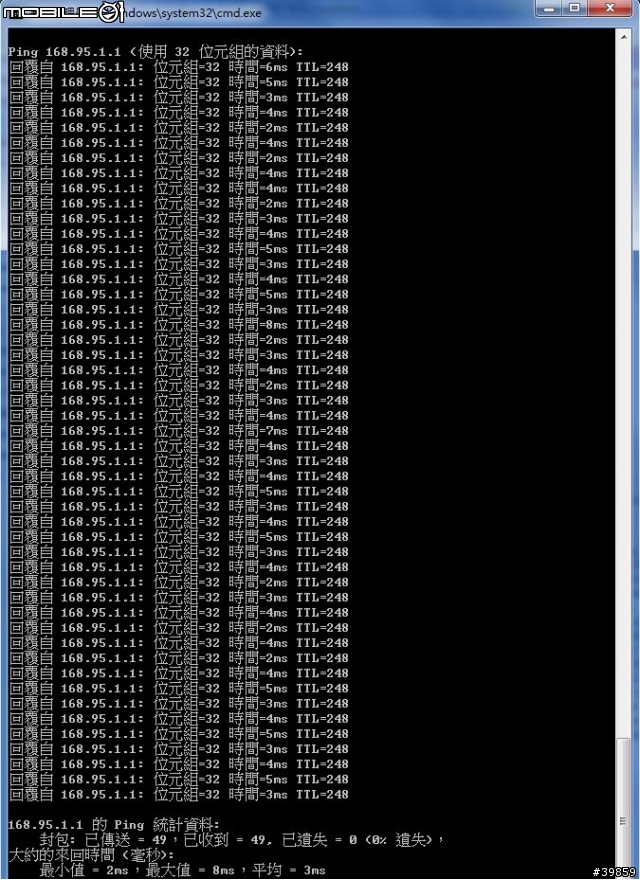Click the 最大值 = 8ms value
Viewport: 640px width, 880px height.
190,870
